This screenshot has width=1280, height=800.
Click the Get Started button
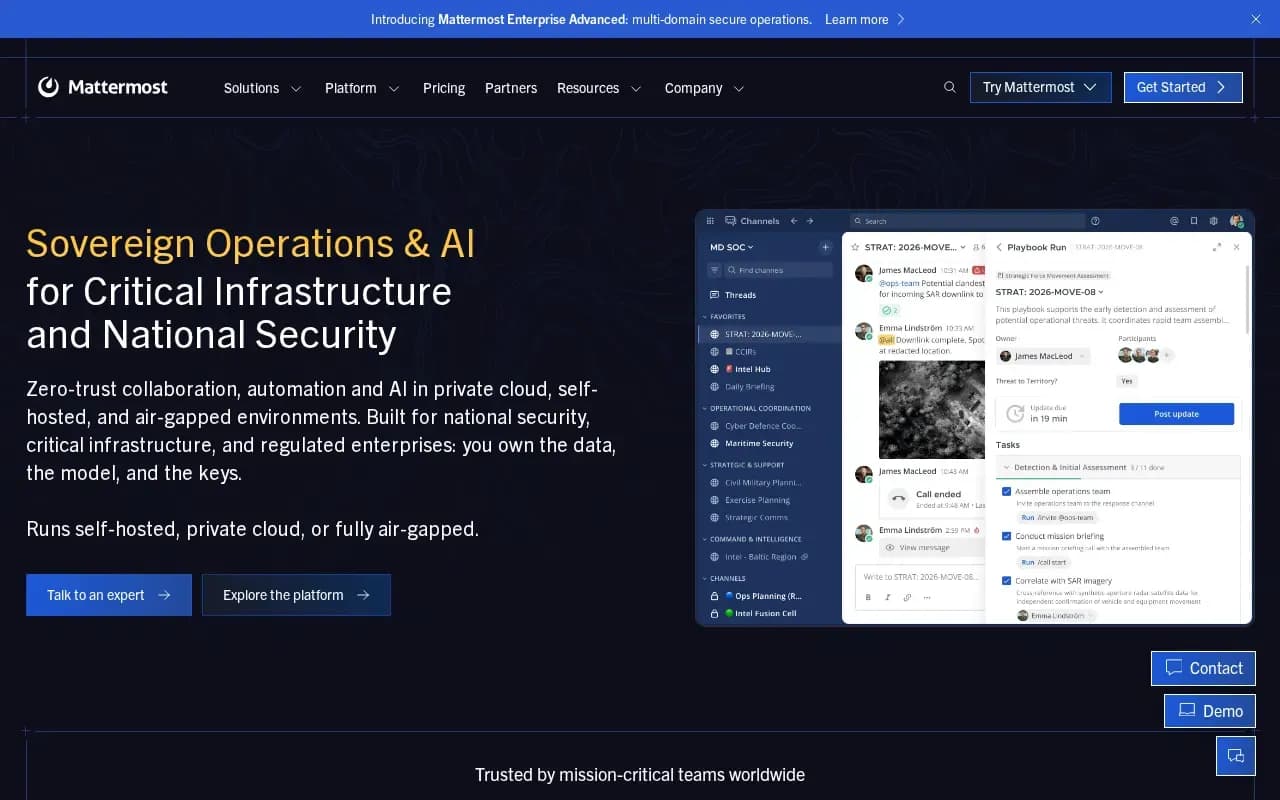click(1183, 87)
